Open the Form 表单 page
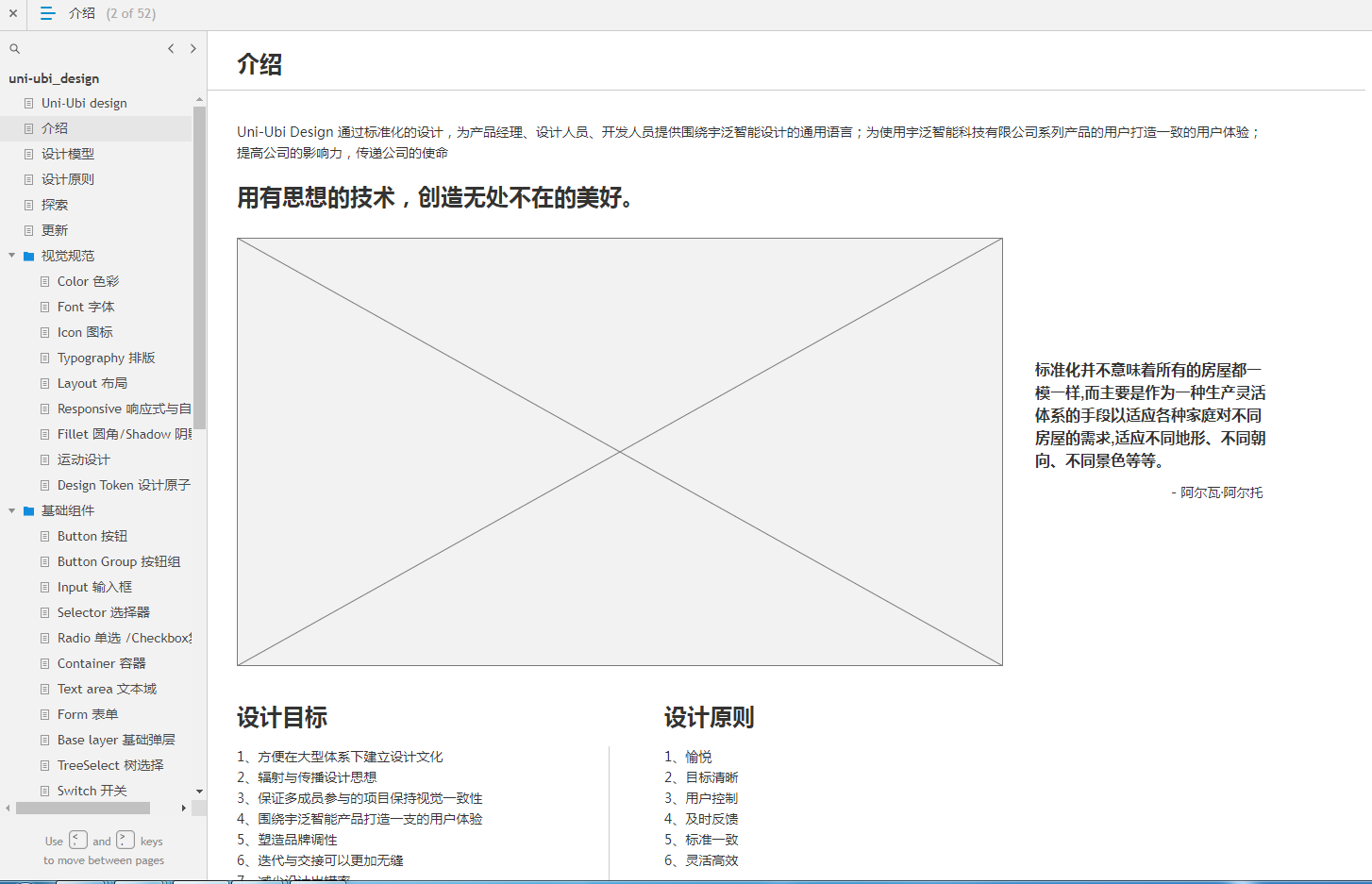Screen dimensions: 1372x884 [88, 714]
